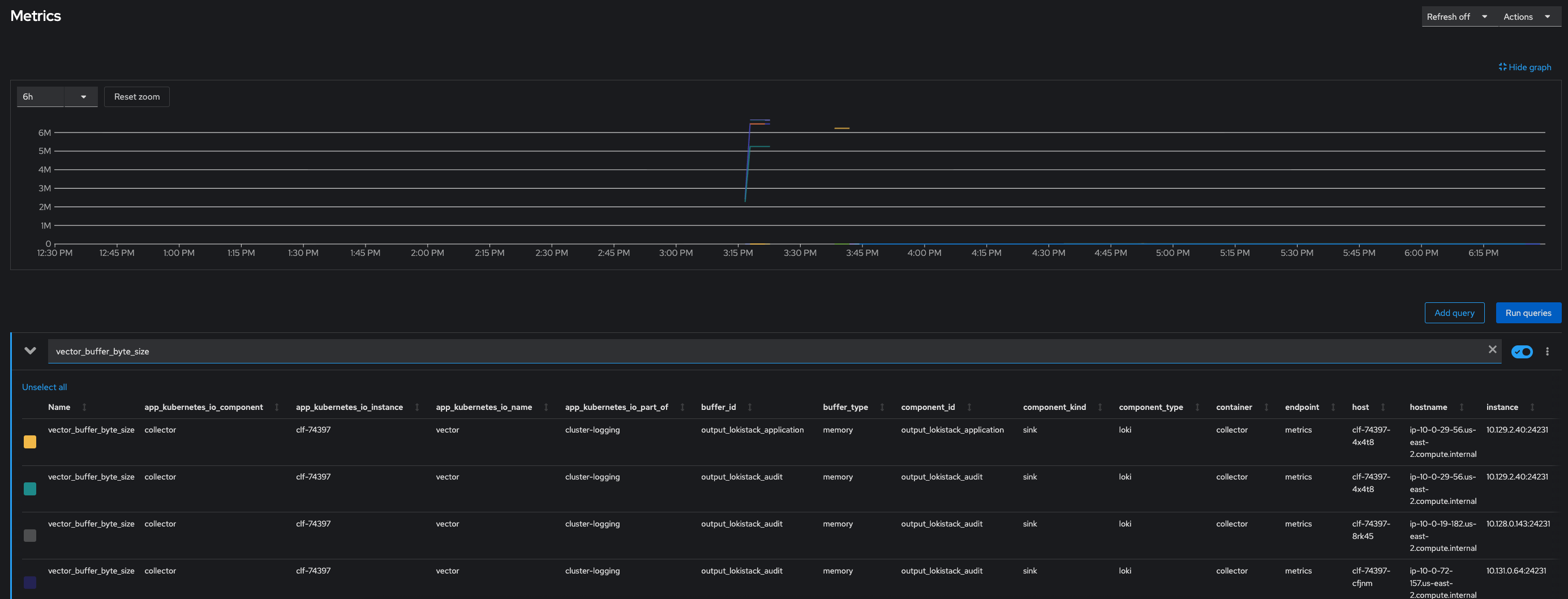Toggle the gray series color swatch
This screenshot has width=1568, height=599.
coord(30,536)
